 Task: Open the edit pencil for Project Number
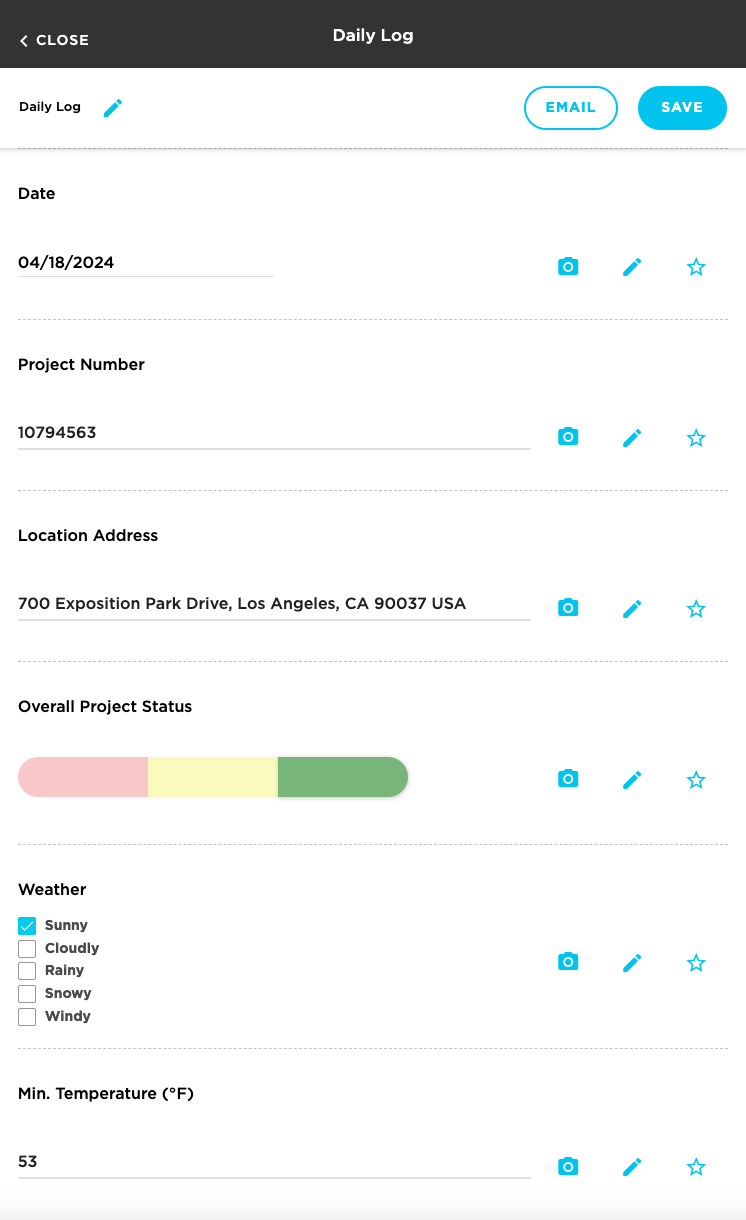632,437
